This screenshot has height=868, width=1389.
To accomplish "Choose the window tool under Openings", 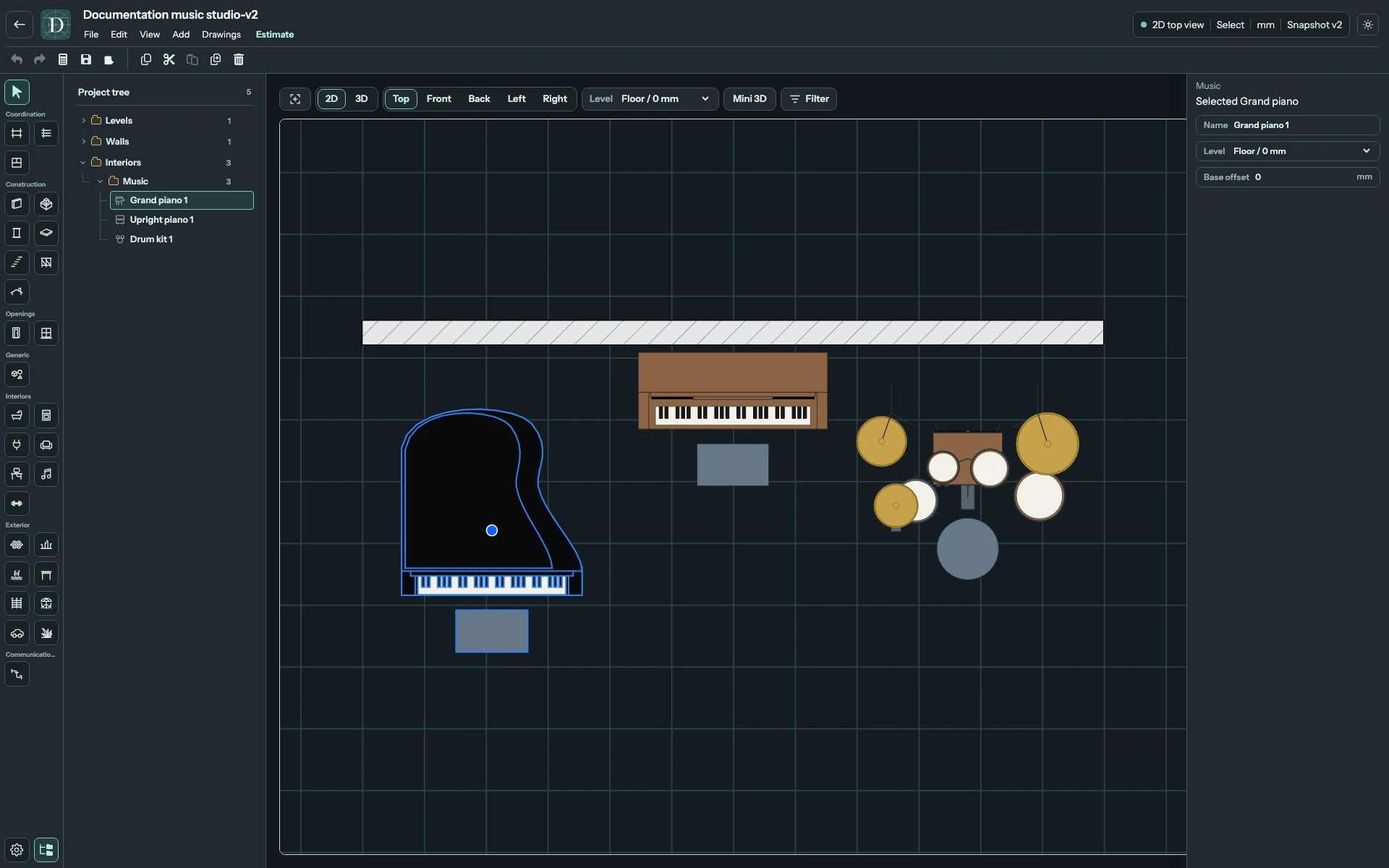I will click(x=46, y=333).
